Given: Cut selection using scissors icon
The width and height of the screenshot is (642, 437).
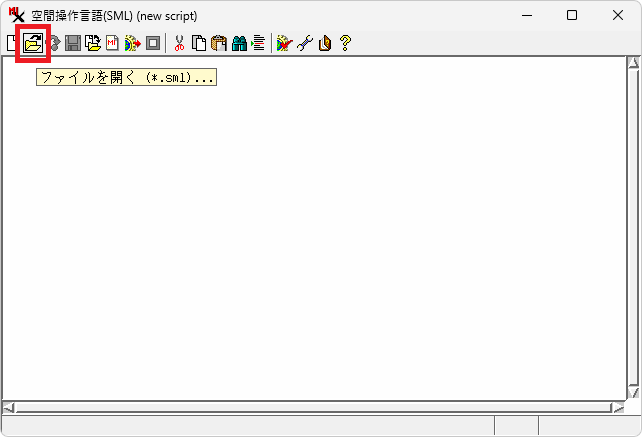Looking at the screenshot, I should [x=179, y=43].
